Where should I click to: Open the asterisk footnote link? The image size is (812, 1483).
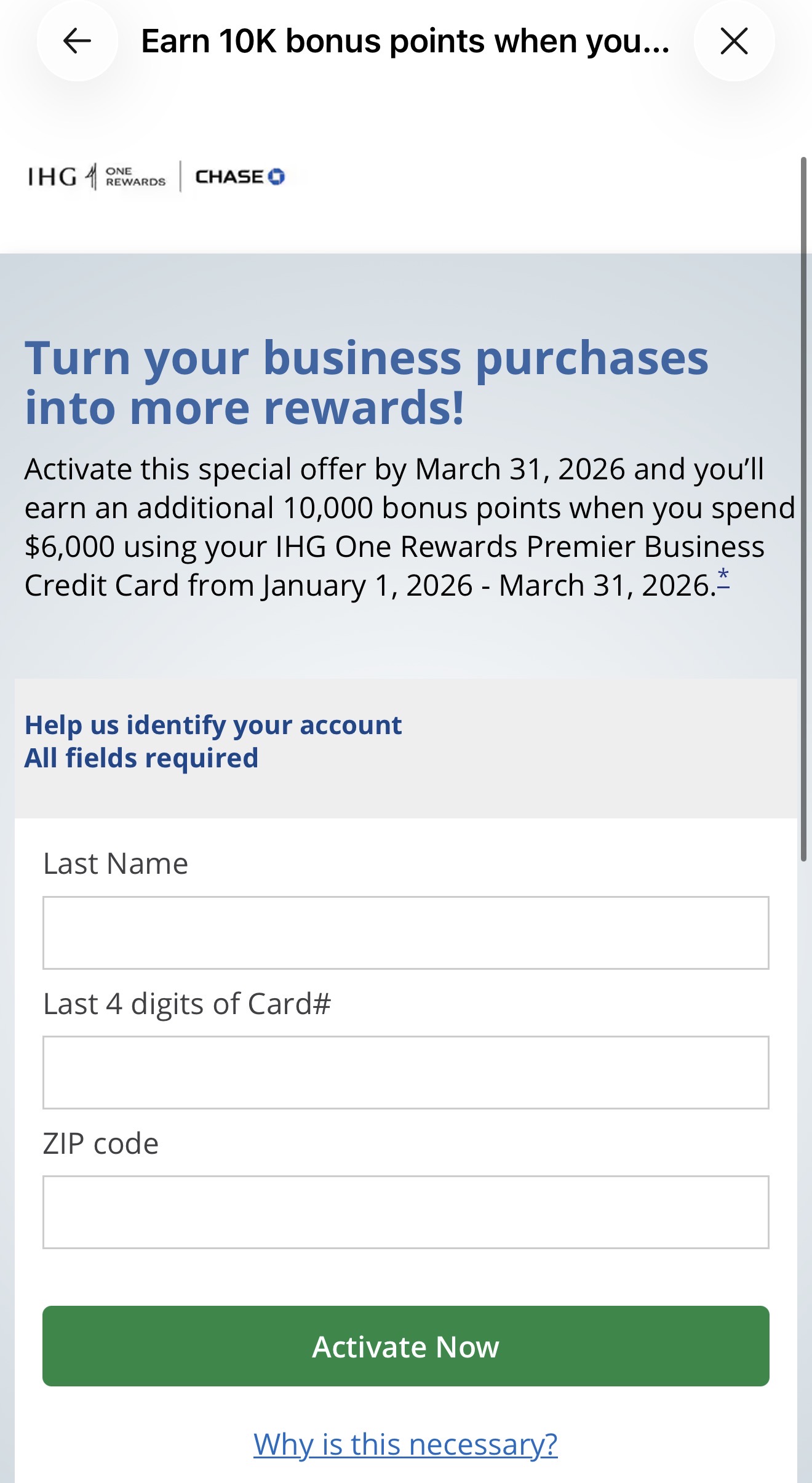[x=723, y=578]
